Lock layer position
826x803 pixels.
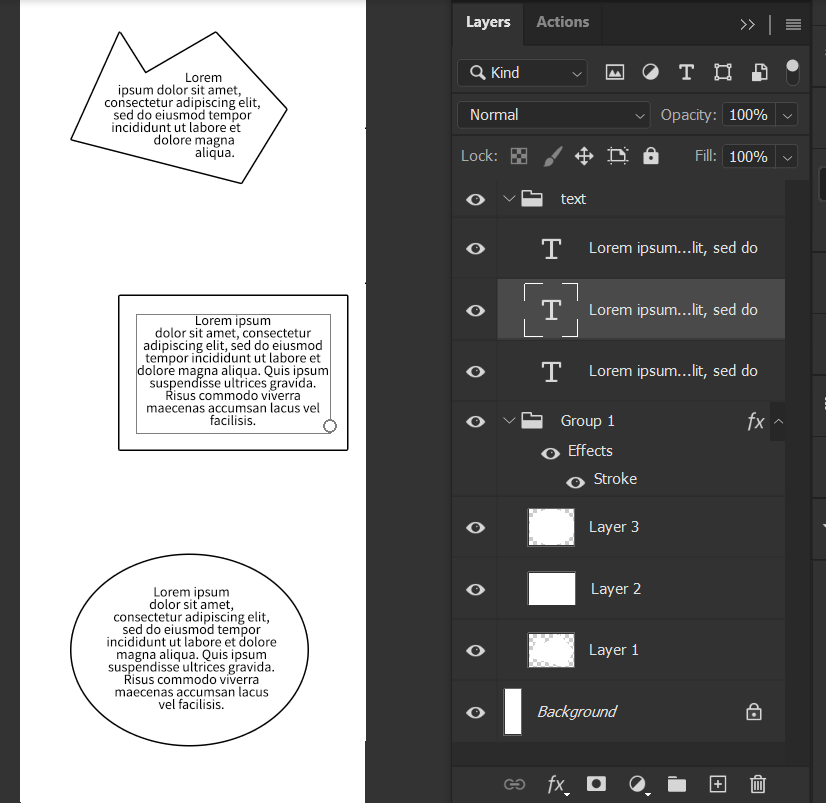coord(583,156)
